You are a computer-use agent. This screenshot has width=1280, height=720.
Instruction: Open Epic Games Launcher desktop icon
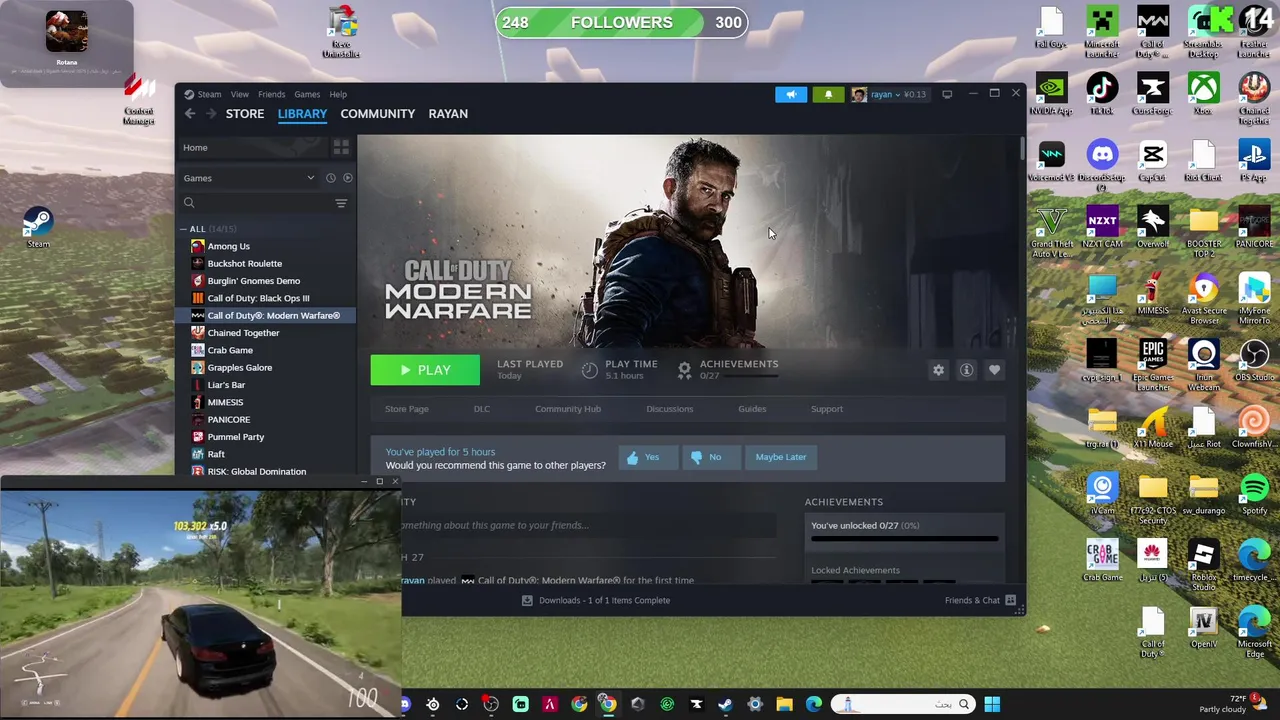click(x=1152, y=365)
